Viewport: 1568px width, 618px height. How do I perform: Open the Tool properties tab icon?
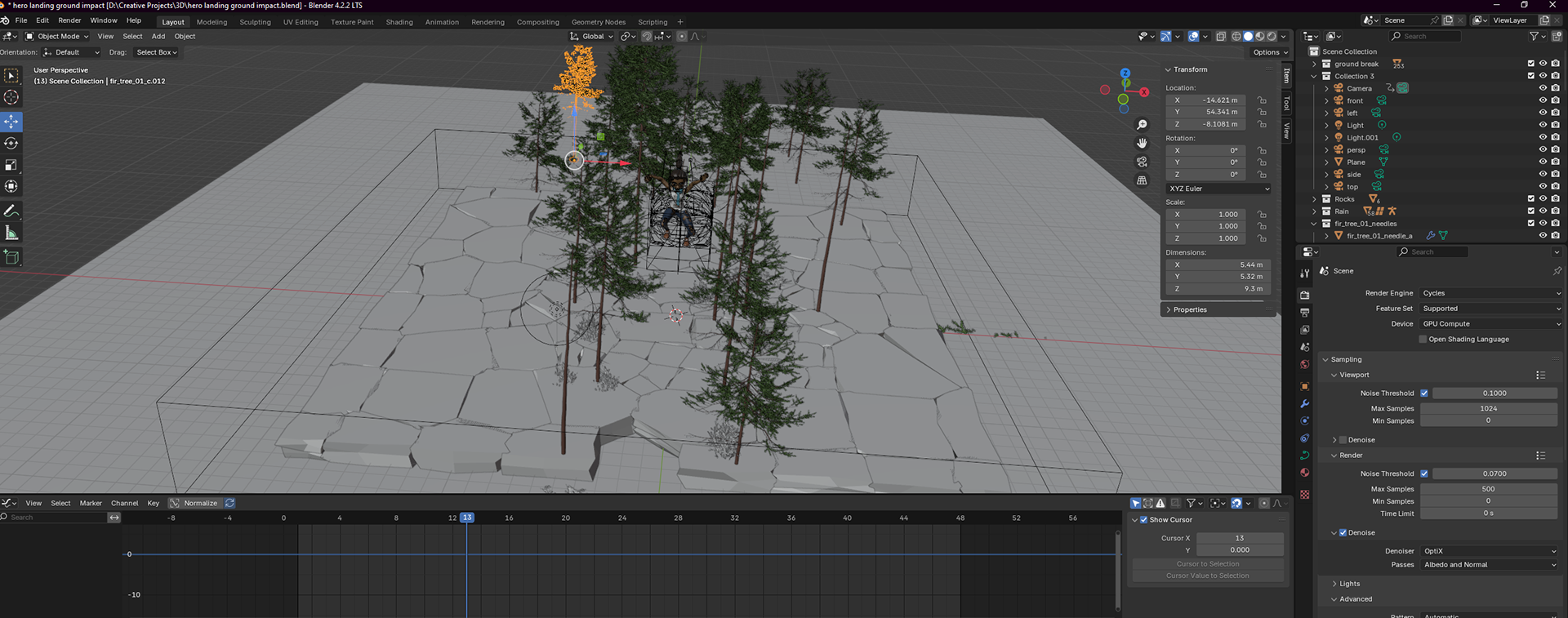(1304, 273)
